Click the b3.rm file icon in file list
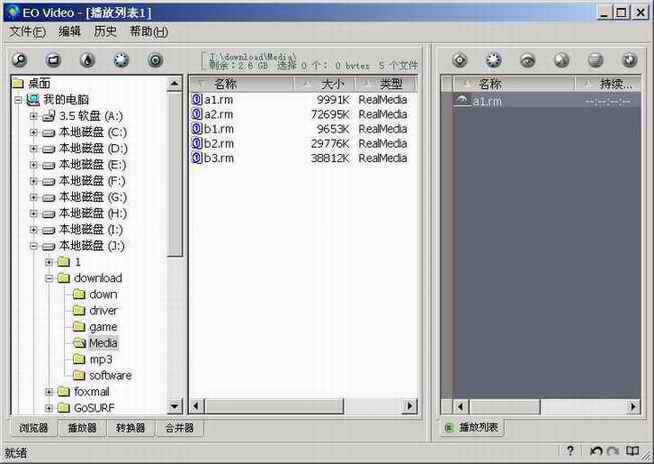 point(196,158)
